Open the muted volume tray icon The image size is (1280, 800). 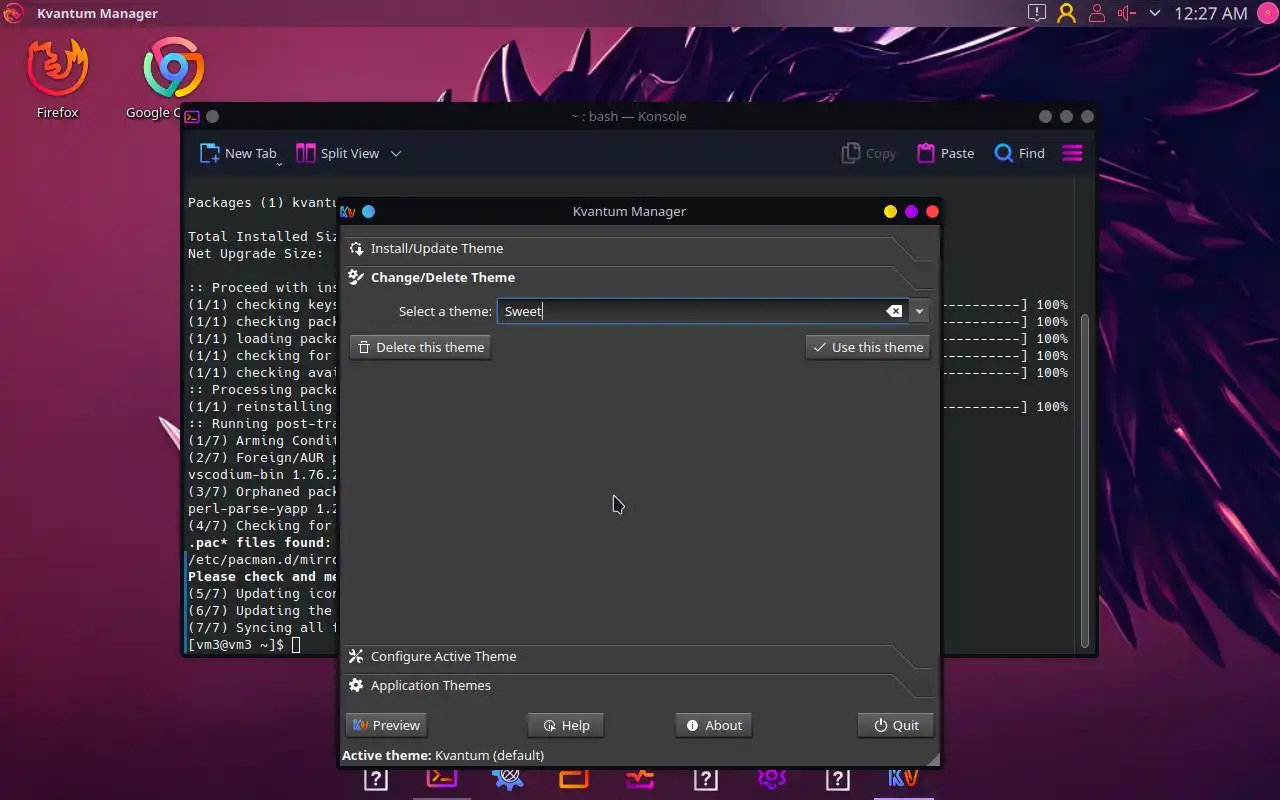[1127, 13]
